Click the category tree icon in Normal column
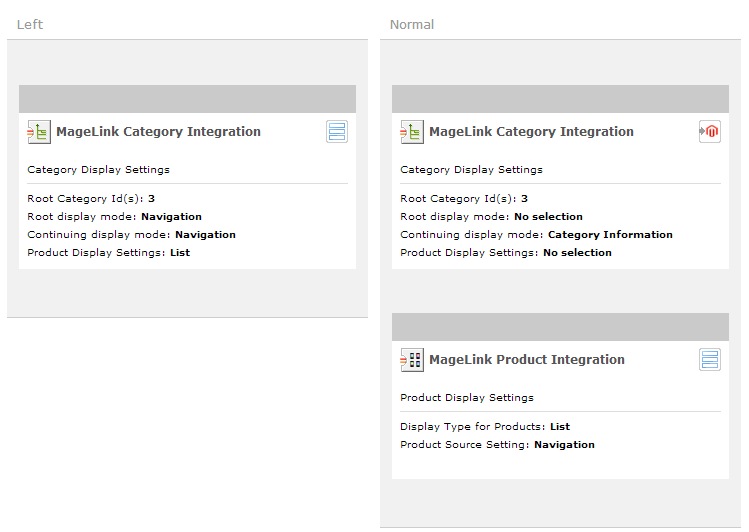This screenshot has width=749, height=532. click(x=411, y=132)
